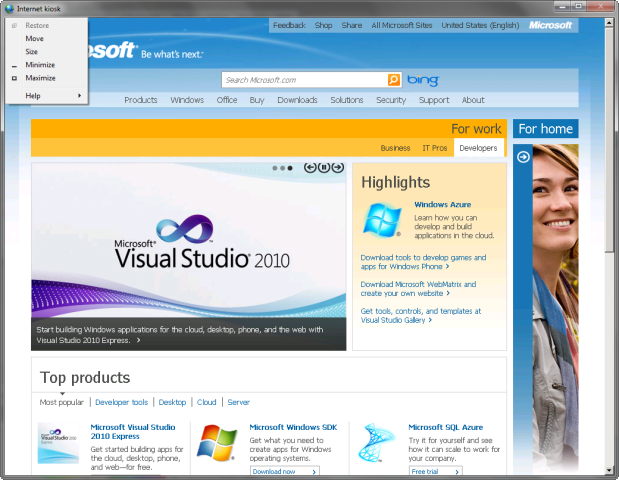619x480 pixels.
Task: Open Visual Studio Gallery link
Action: pyautogui.click(x=421, y=315)
